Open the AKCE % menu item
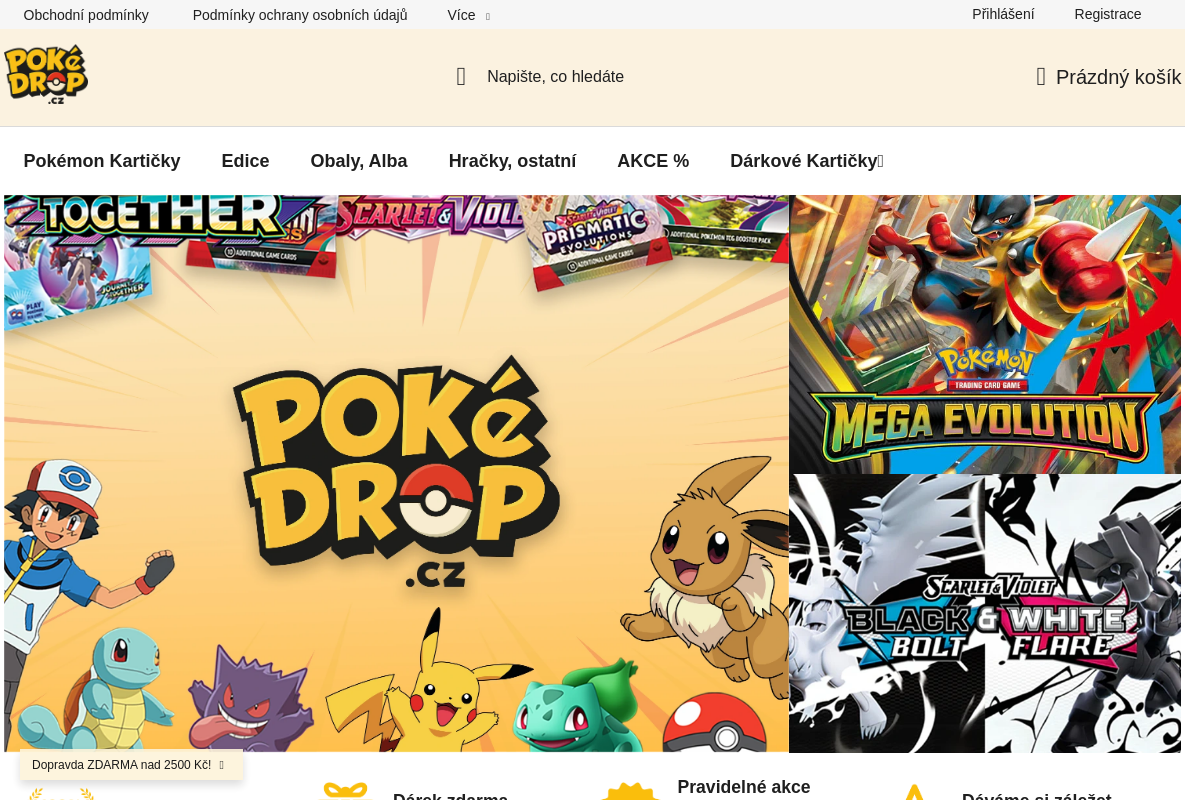Viewport: 1200px width, 800px height. 653,161
